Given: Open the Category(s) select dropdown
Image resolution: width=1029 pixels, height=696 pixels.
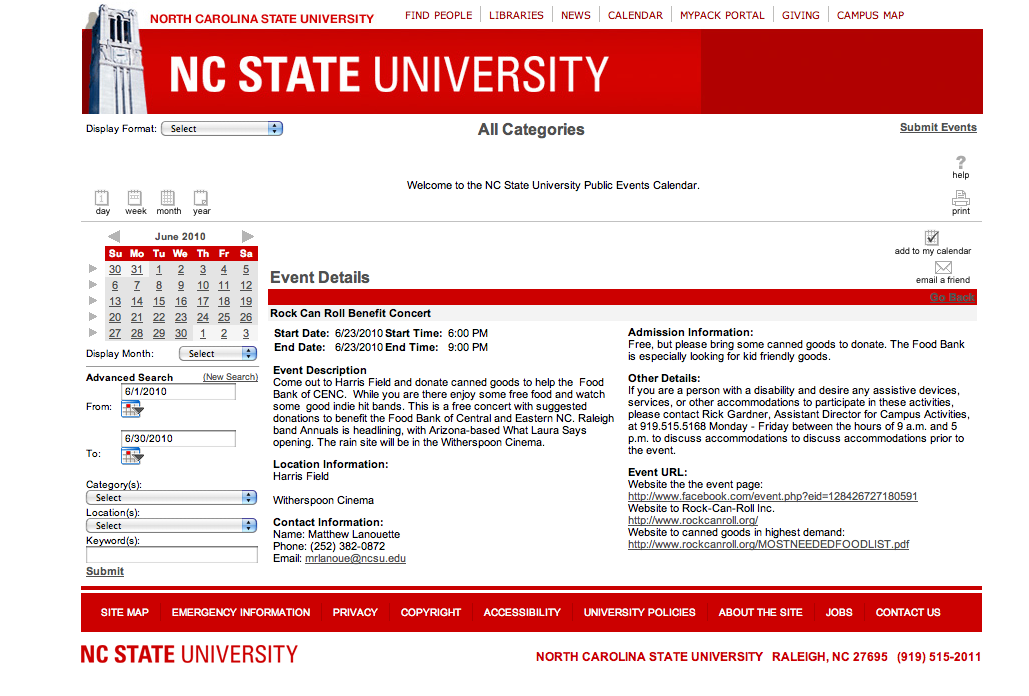Looking at the screenshot, I should click(171, 498).
